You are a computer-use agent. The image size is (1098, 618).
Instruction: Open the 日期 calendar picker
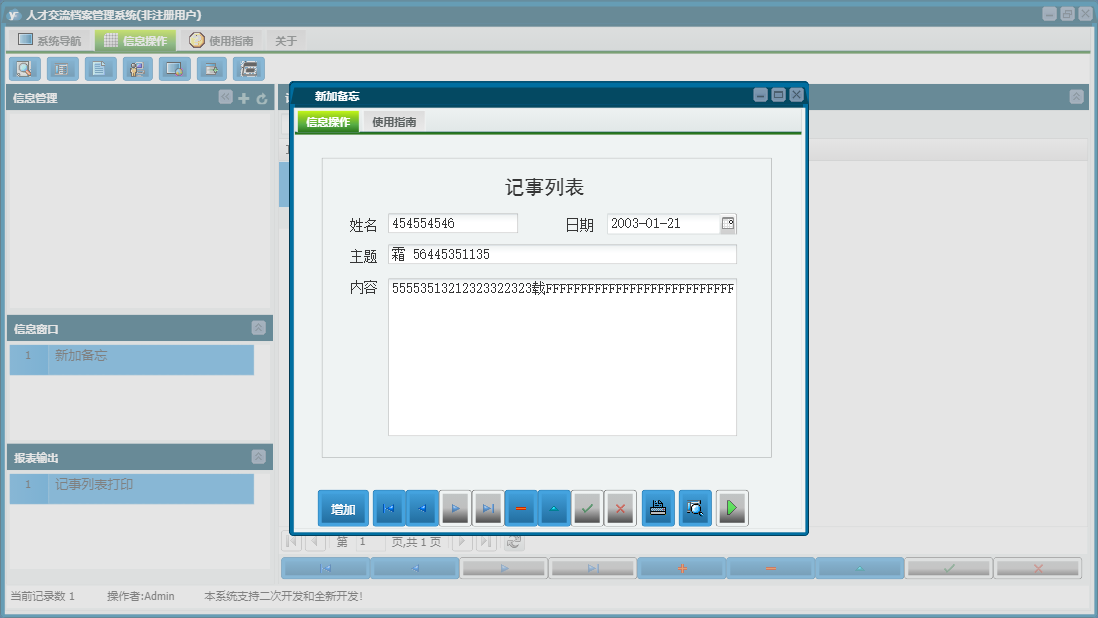[728, 223]
